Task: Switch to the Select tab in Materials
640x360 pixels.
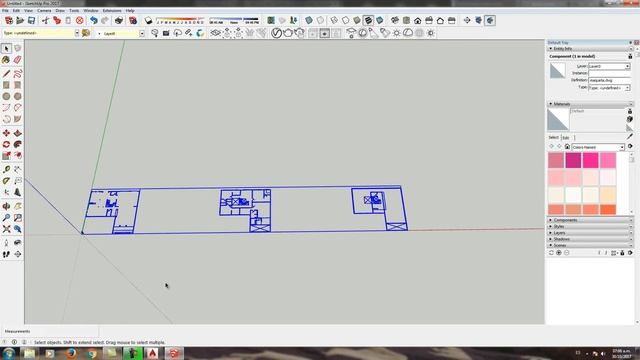Action: (553, 138)
